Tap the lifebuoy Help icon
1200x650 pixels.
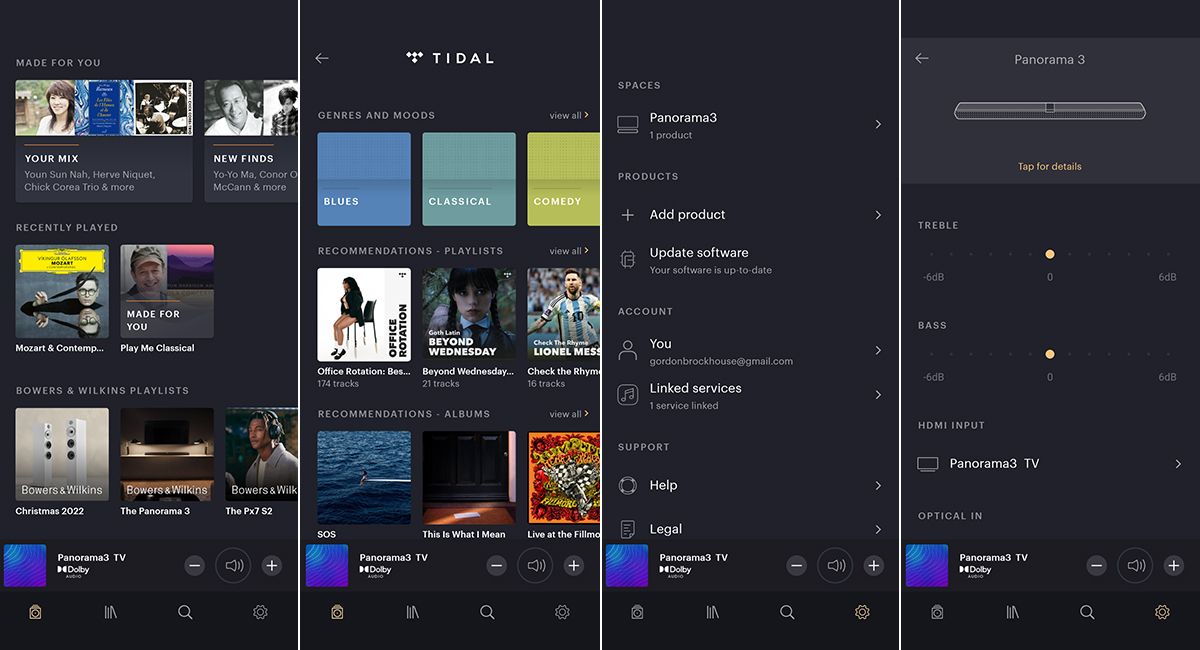[x=628, y=486]
